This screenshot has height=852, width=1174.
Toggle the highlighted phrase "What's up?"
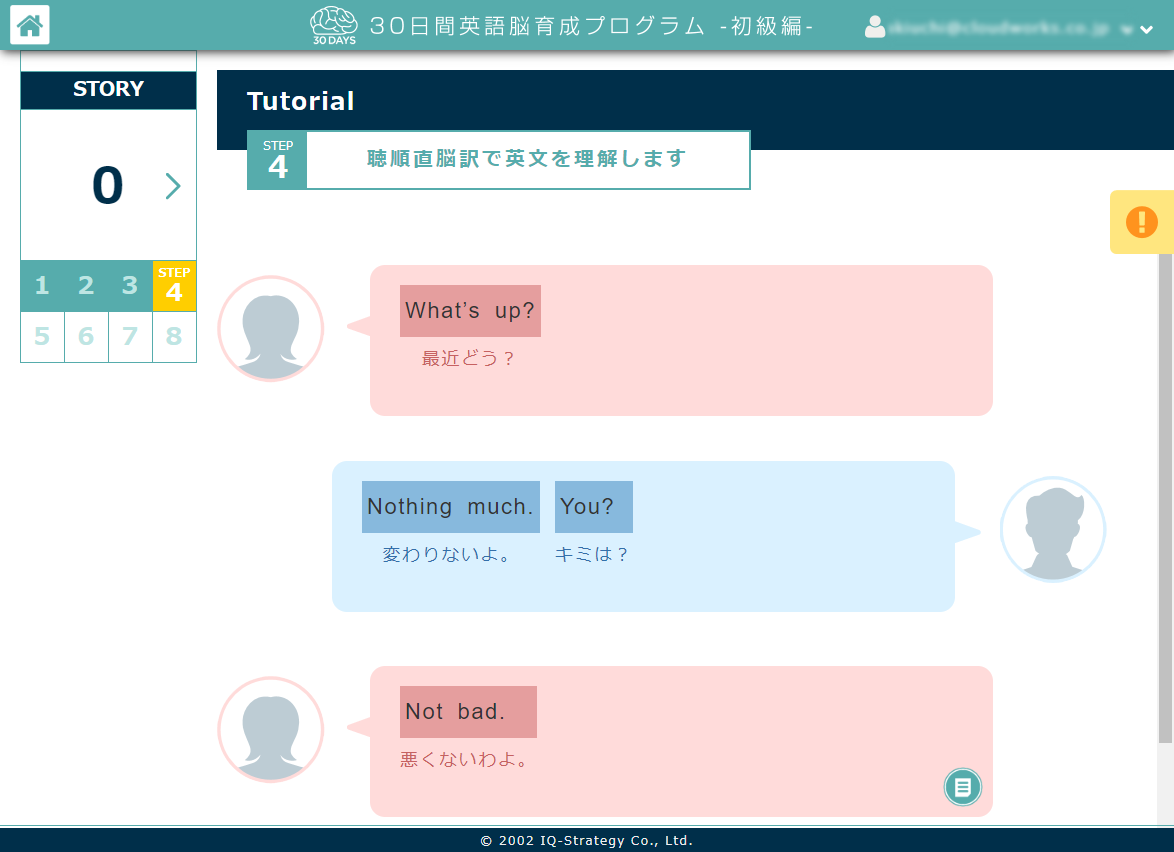click(470, 311)
